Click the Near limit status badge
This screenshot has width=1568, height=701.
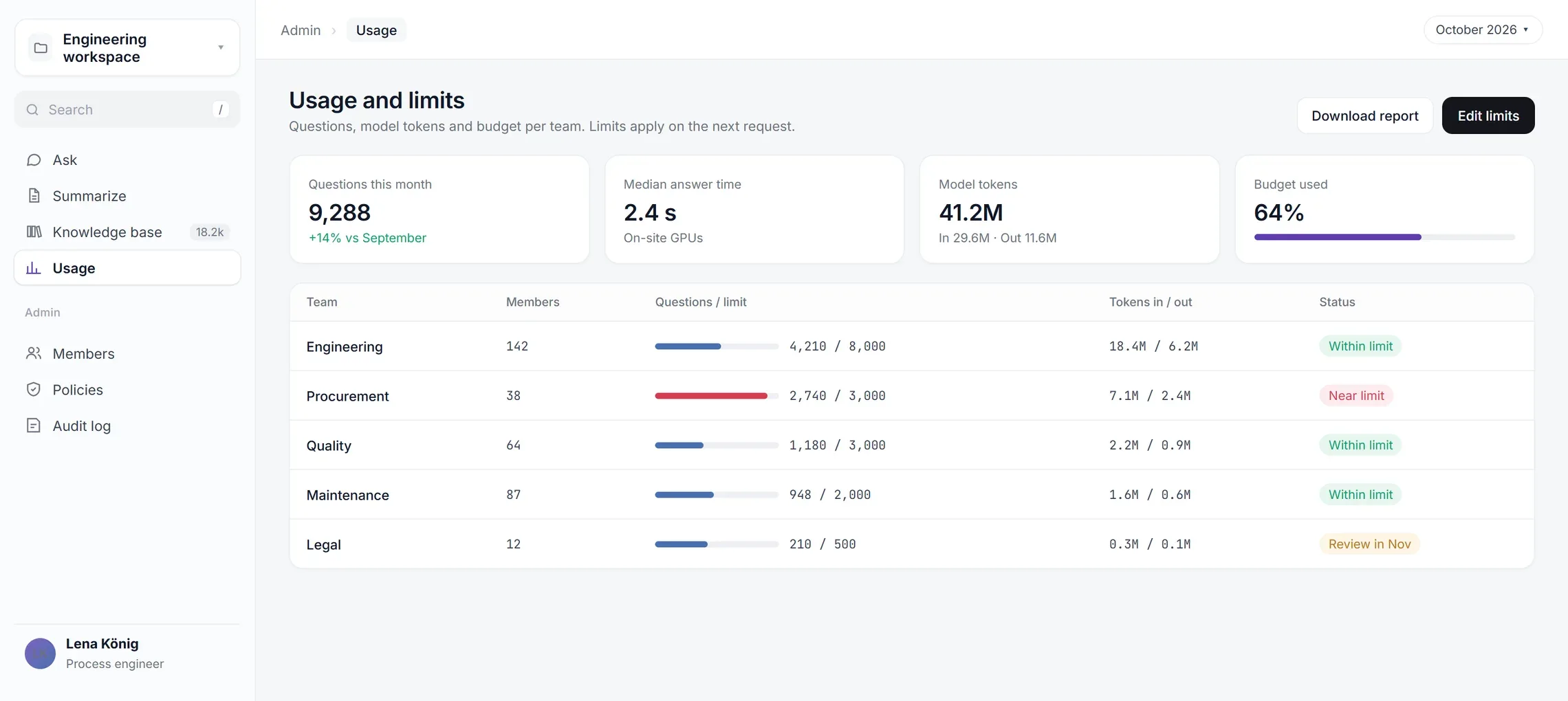1356,396
